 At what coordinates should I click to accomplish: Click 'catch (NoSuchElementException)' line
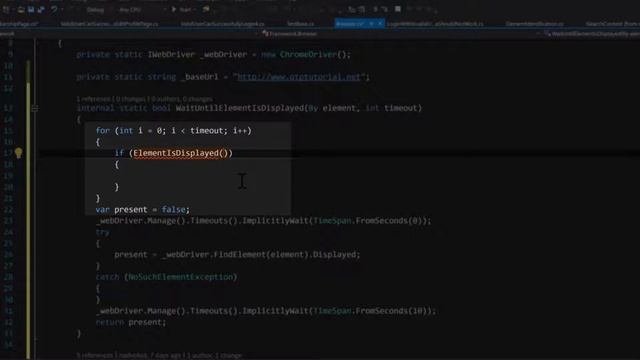click(x=166, y=277)
